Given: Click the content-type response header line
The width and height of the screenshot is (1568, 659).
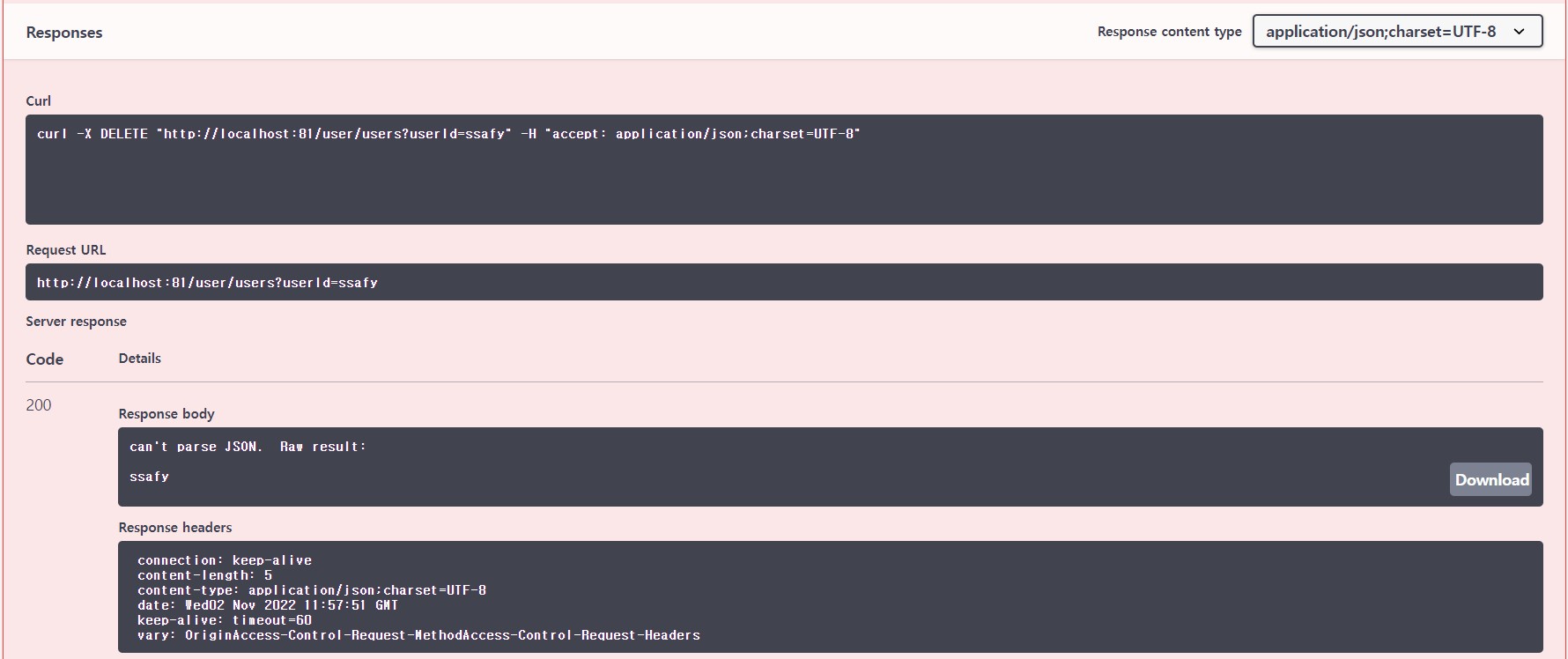Looking at the screenshot, I should pos(312,590).
